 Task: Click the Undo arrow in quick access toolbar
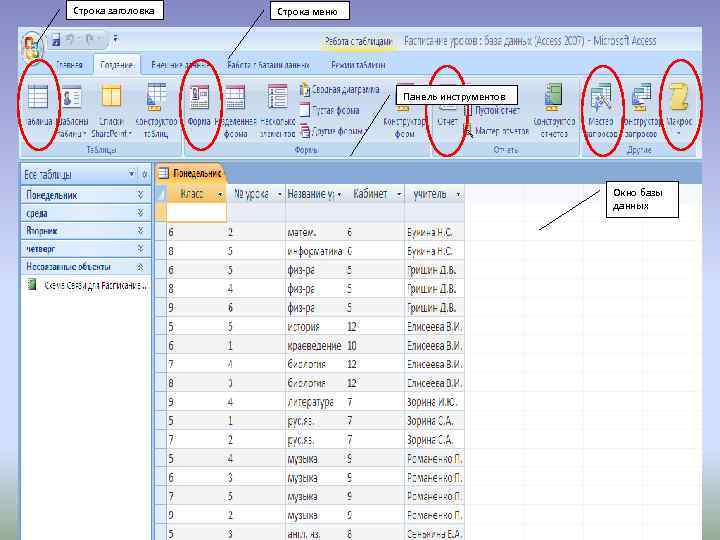(72, 40)
